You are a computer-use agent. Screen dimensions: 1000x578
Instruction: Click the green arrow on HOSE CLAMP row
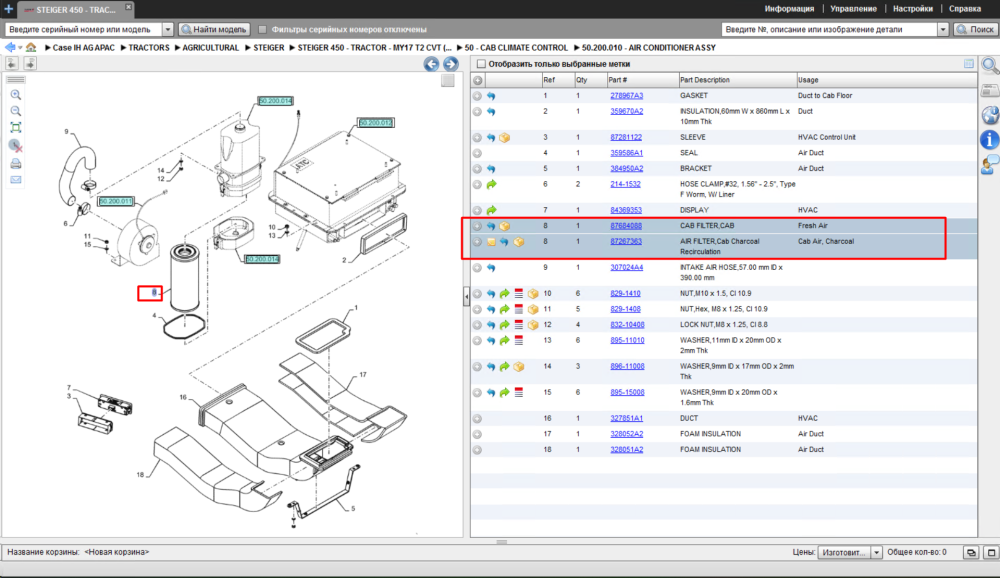[491, 184]
